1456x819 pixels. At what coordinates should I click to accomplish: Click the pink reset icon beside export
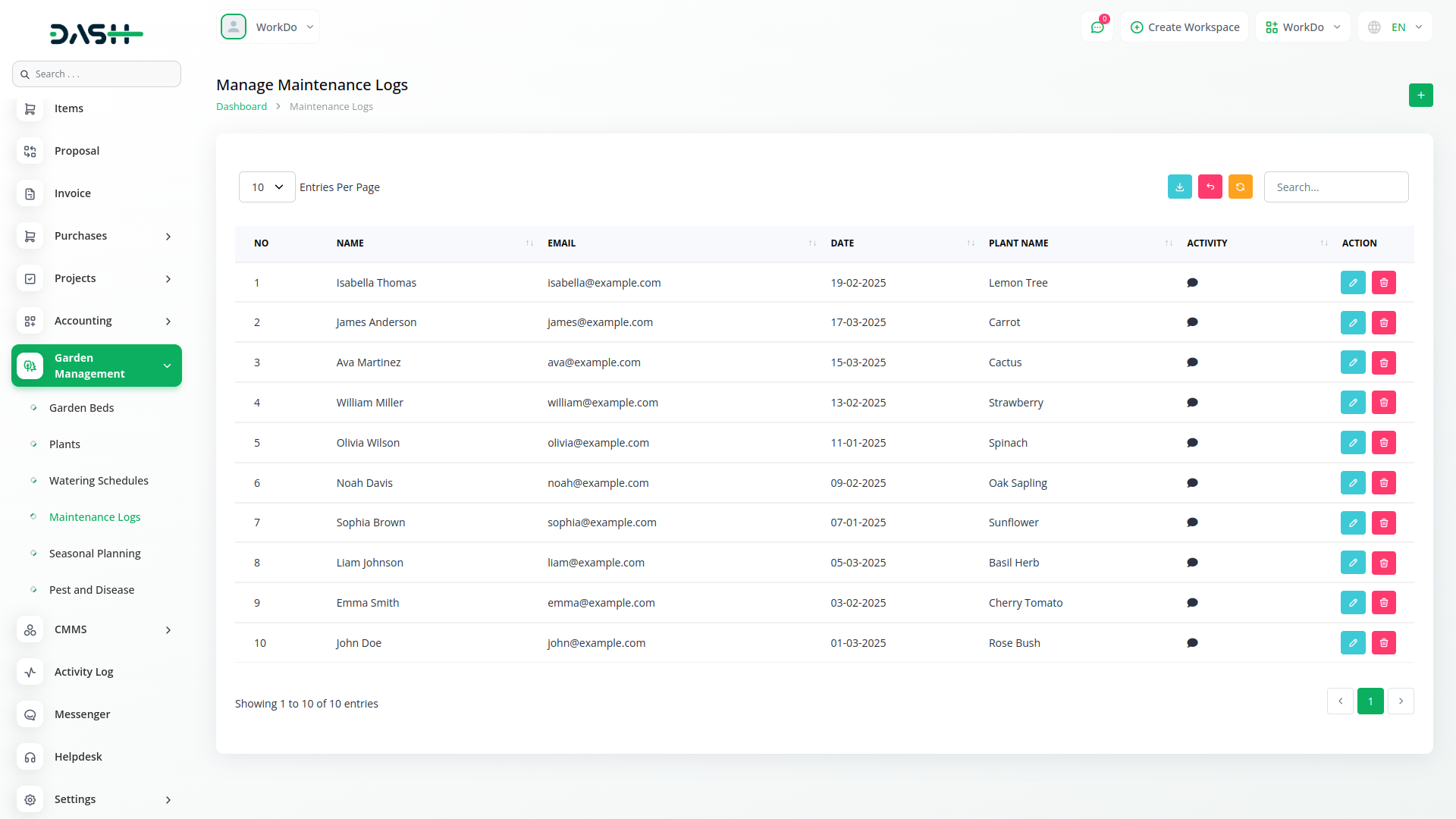tap(1210, 187)
